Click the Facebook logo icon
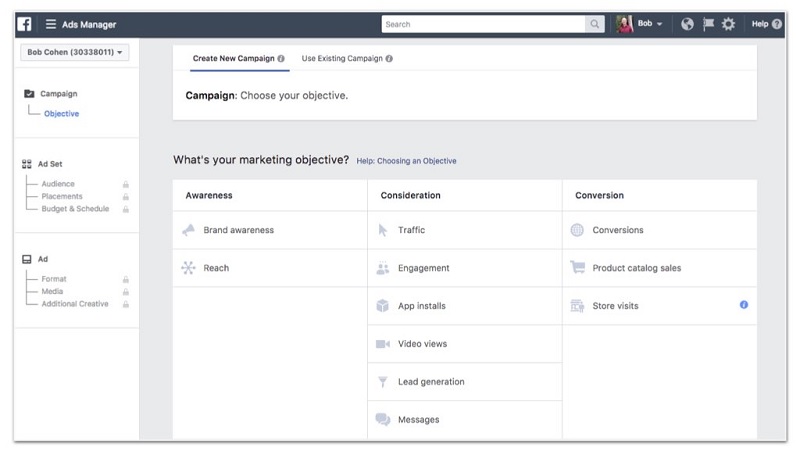Viewport: 800px width, 458px height. [24, 24]
